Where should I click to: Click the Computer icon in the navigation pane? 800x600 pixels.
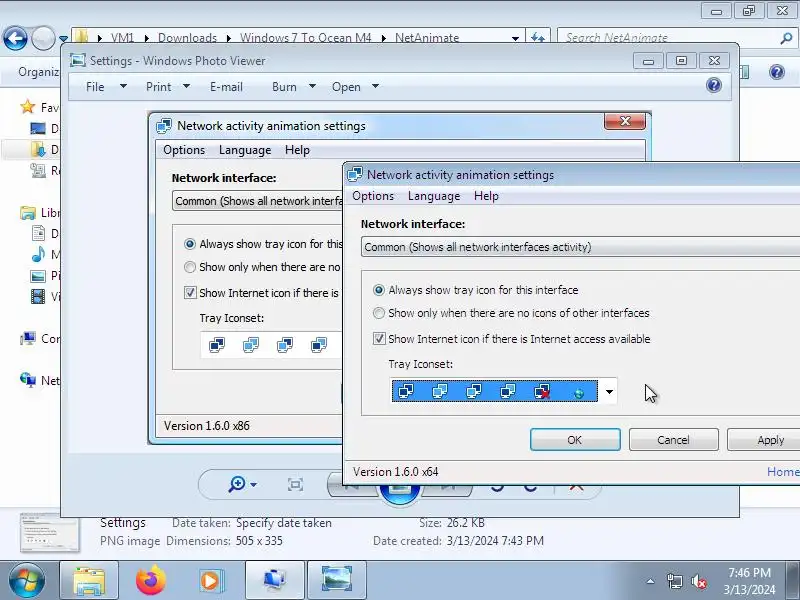[28, 338]
